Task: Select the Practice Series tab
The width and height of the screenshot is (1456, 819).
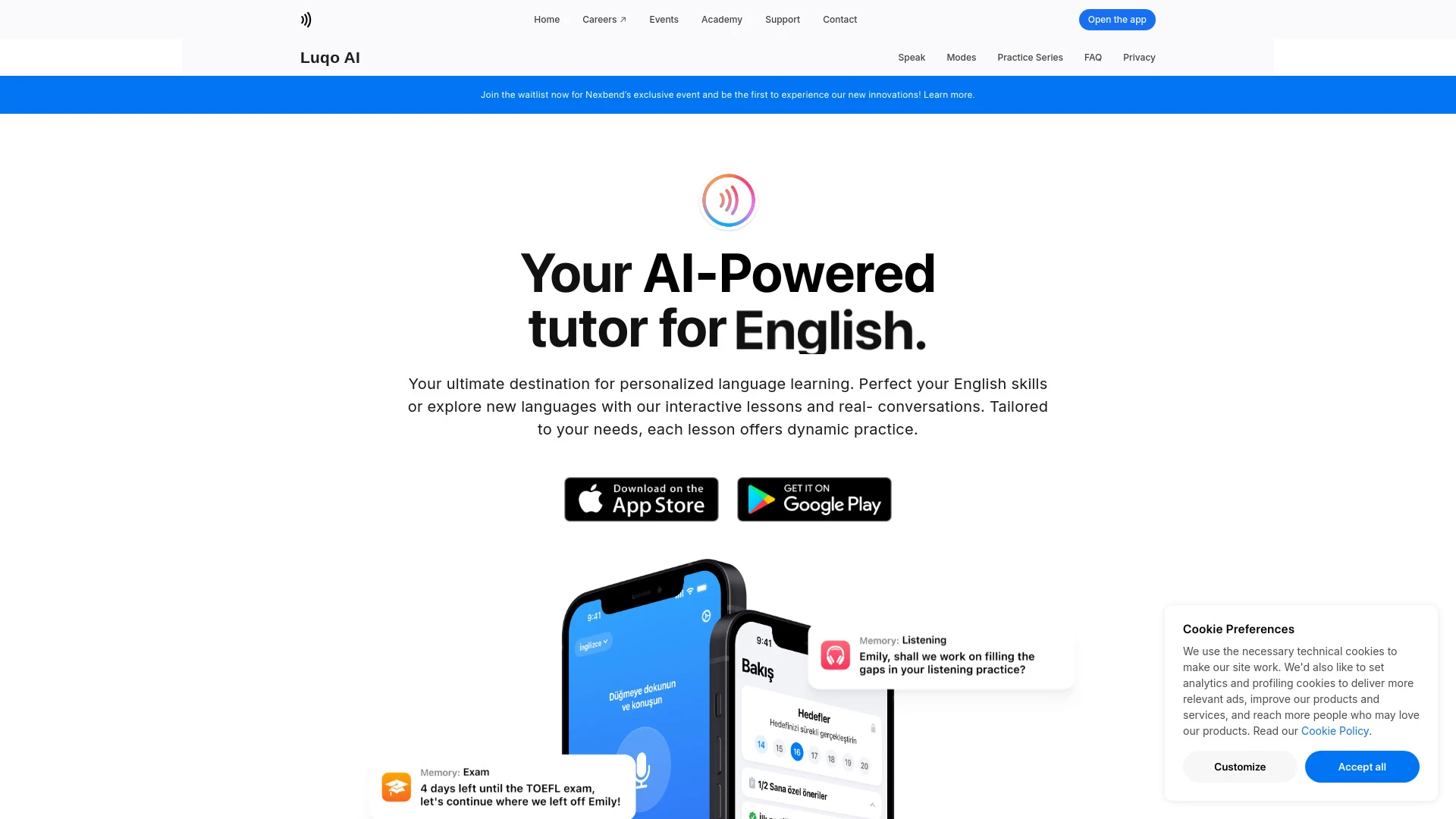Action: pyautogui.click(x=1030, y=57)
